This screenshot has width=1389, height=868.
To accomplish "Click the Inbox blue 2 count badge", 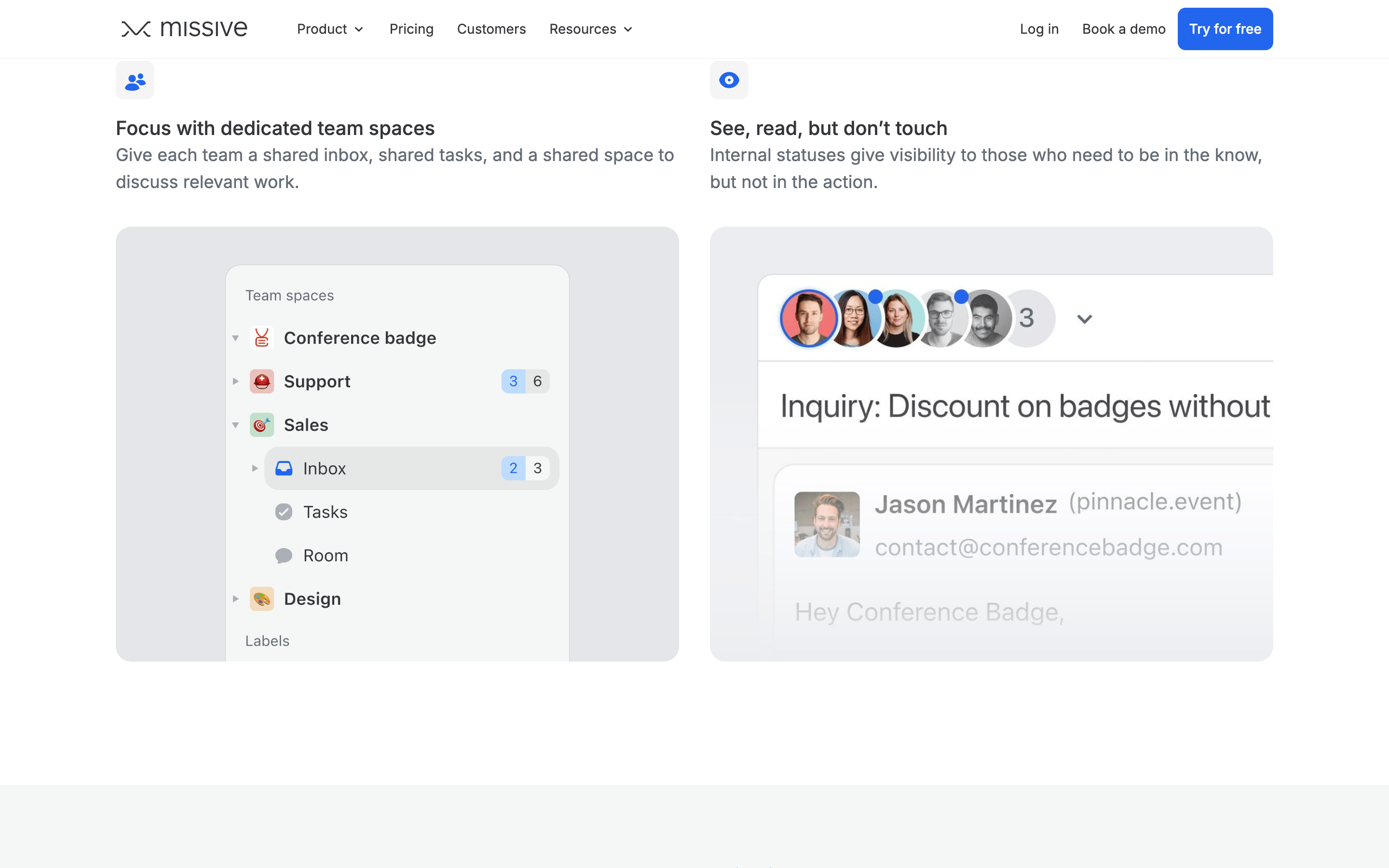I will (x=513, y=468).
